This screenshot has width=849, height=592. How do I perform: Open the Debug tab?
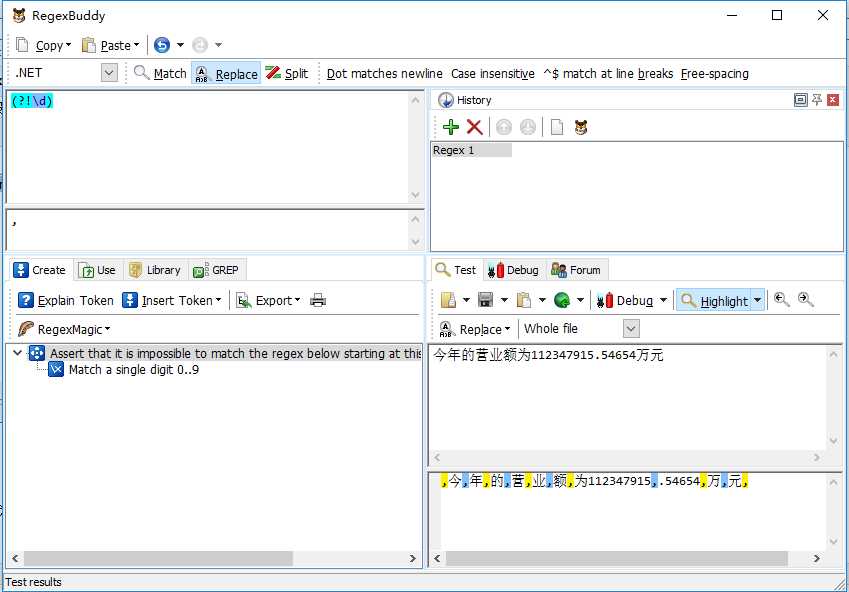pos(514,270)
